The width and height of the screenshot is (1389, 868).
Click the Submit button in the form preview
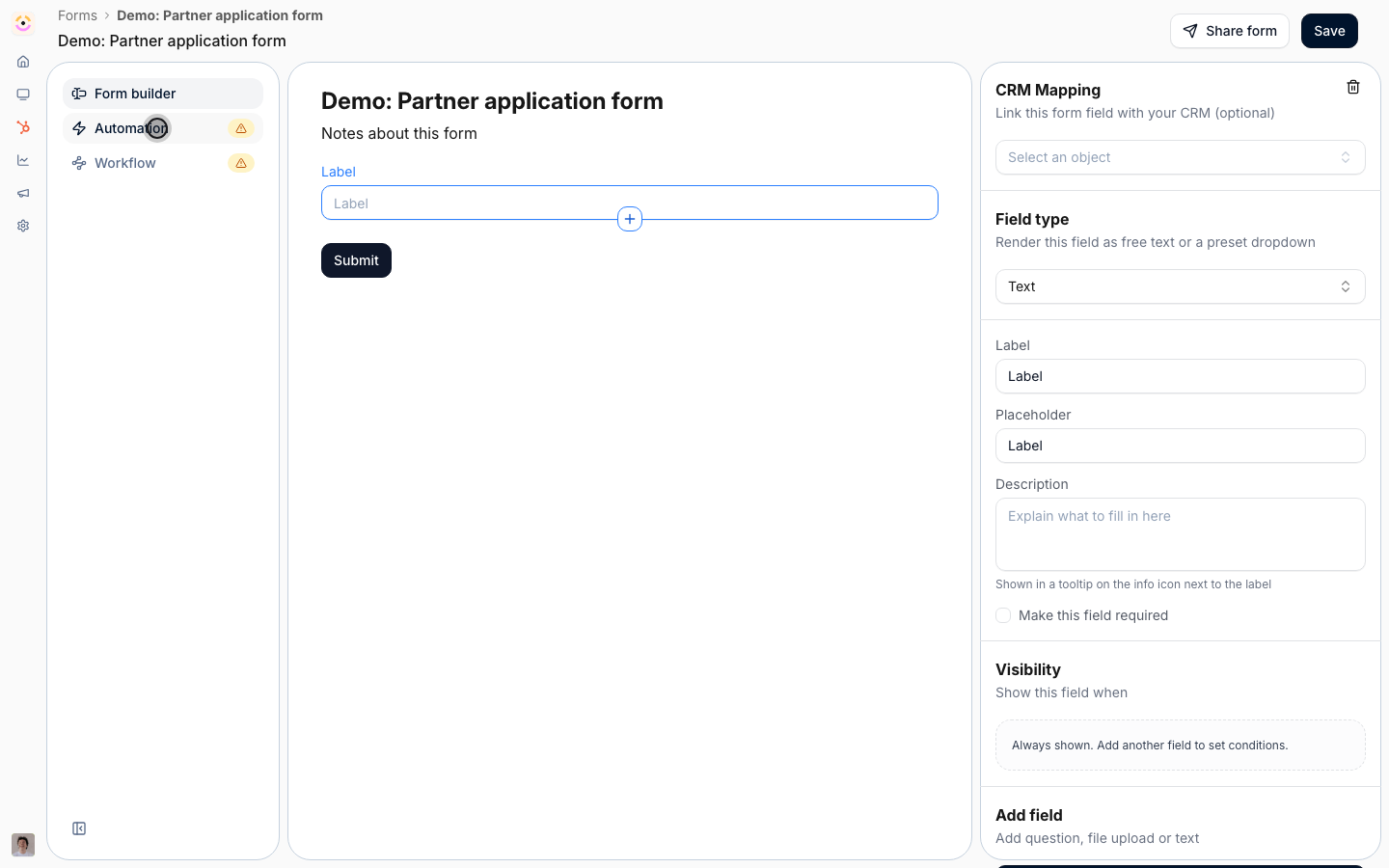(x=356, y=260)
